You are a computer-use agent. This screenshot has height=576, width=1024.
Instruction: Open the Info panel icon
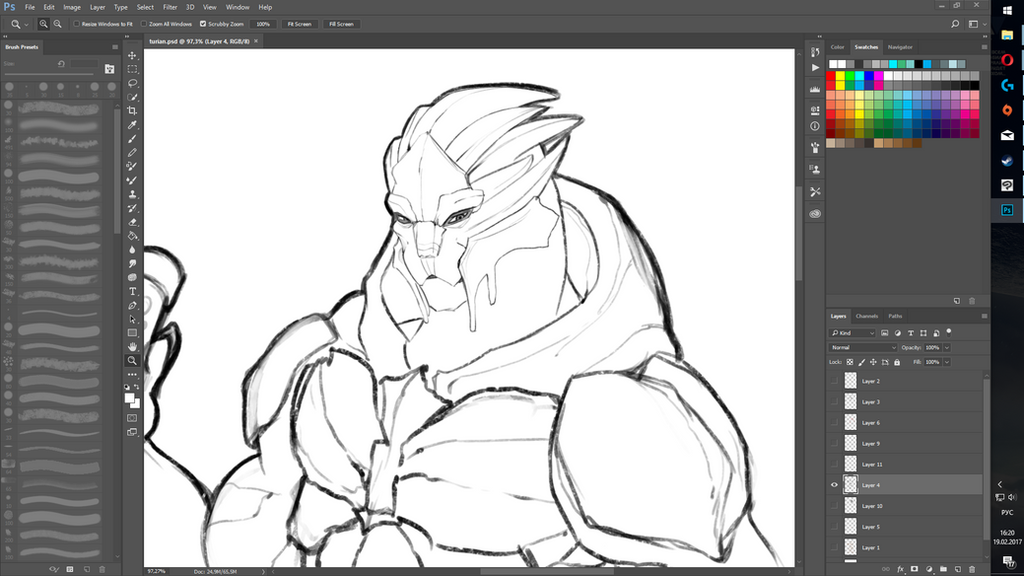(815, 126)
